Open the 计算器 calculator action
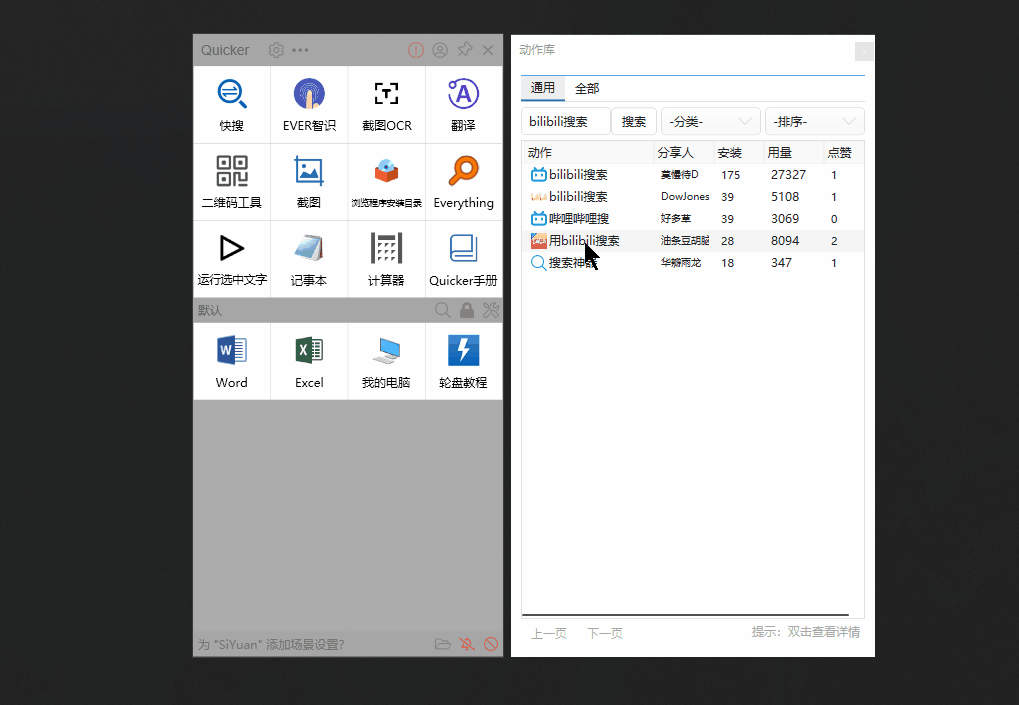 click(x=386, y=259)
